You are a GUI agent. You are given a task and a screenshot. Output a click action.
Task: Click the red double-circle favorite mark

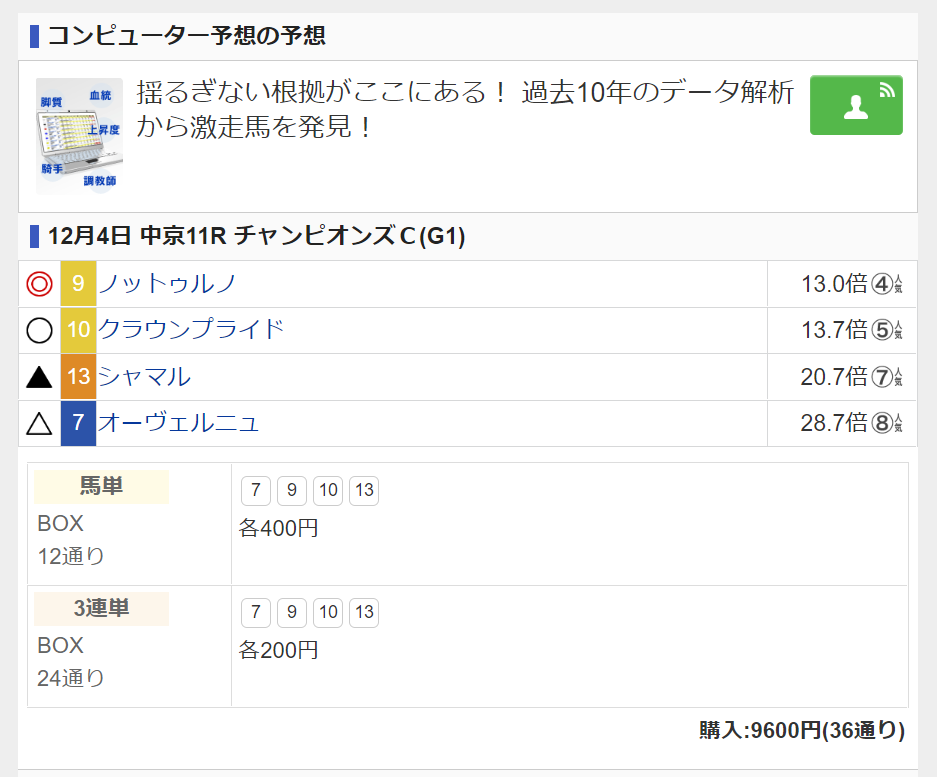tap(39, 284)
